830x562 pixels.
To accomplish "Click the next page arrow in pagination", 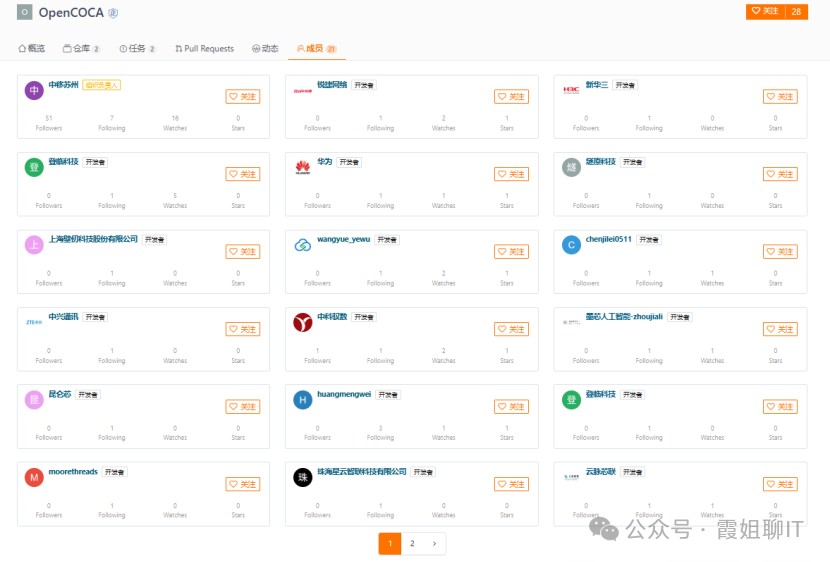I will (x=435, y=543).
